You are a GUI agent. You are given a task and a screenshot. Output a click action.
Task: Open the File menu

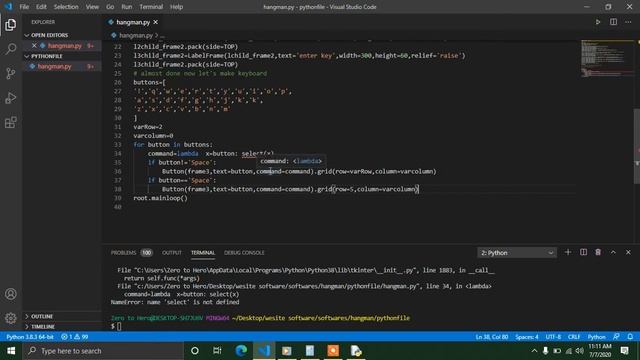pos(24,7)
